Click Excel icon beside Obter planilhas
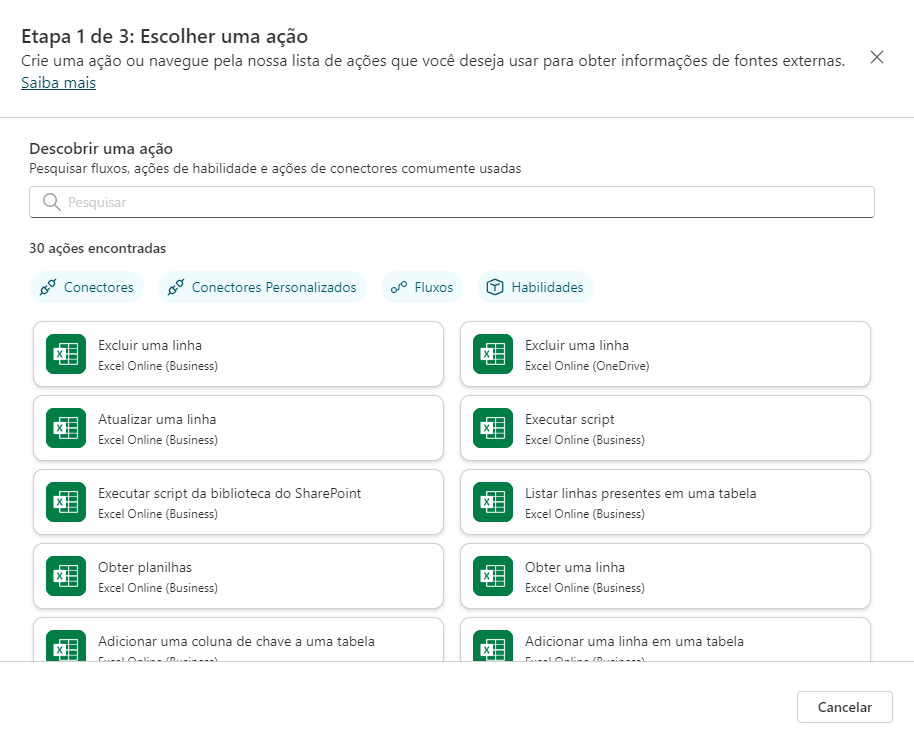This screenshot has width=914, height=748. click(x=66, y=576)
